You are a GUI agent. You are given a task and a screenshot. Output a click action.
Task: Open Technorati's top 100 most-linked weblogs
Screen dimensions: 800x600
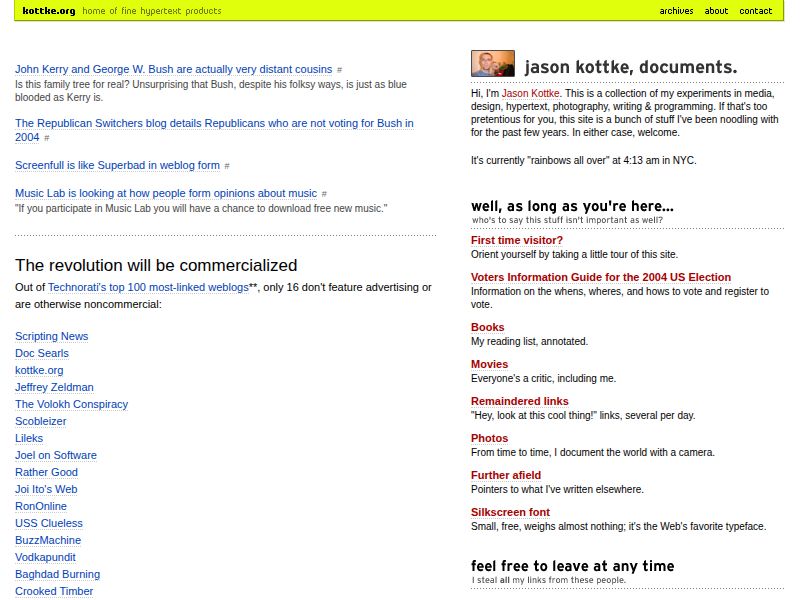(148, 287)
